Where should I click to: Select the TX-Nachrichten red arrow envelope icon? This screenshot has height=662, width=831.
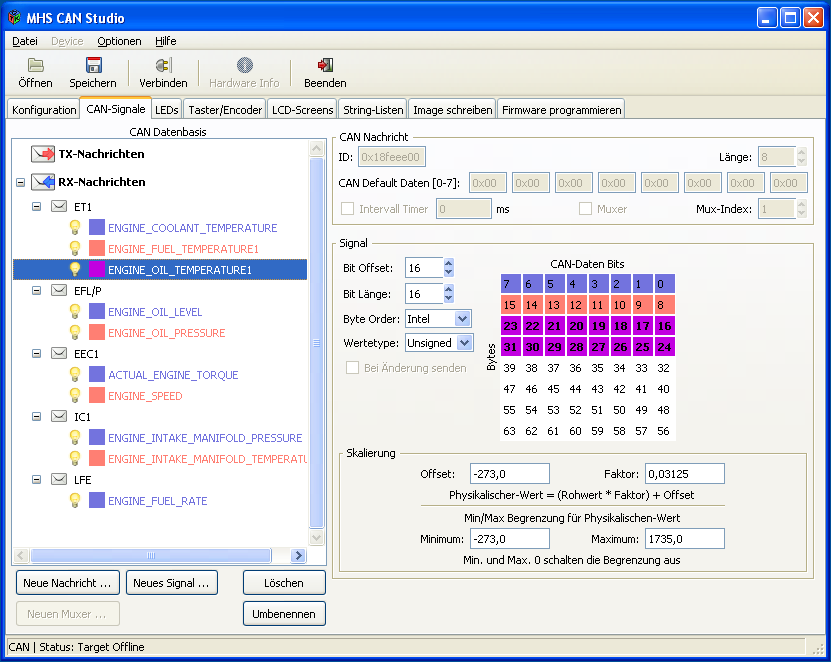tap(43, 154)
